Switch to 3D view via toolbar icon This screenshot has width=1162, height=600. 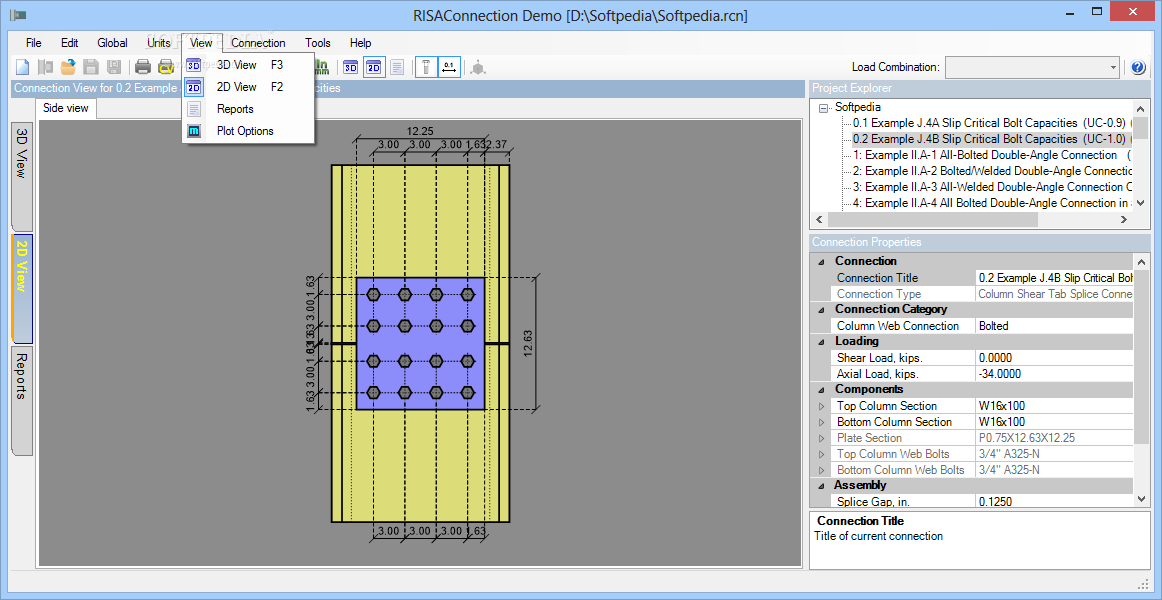pos(351,67)
